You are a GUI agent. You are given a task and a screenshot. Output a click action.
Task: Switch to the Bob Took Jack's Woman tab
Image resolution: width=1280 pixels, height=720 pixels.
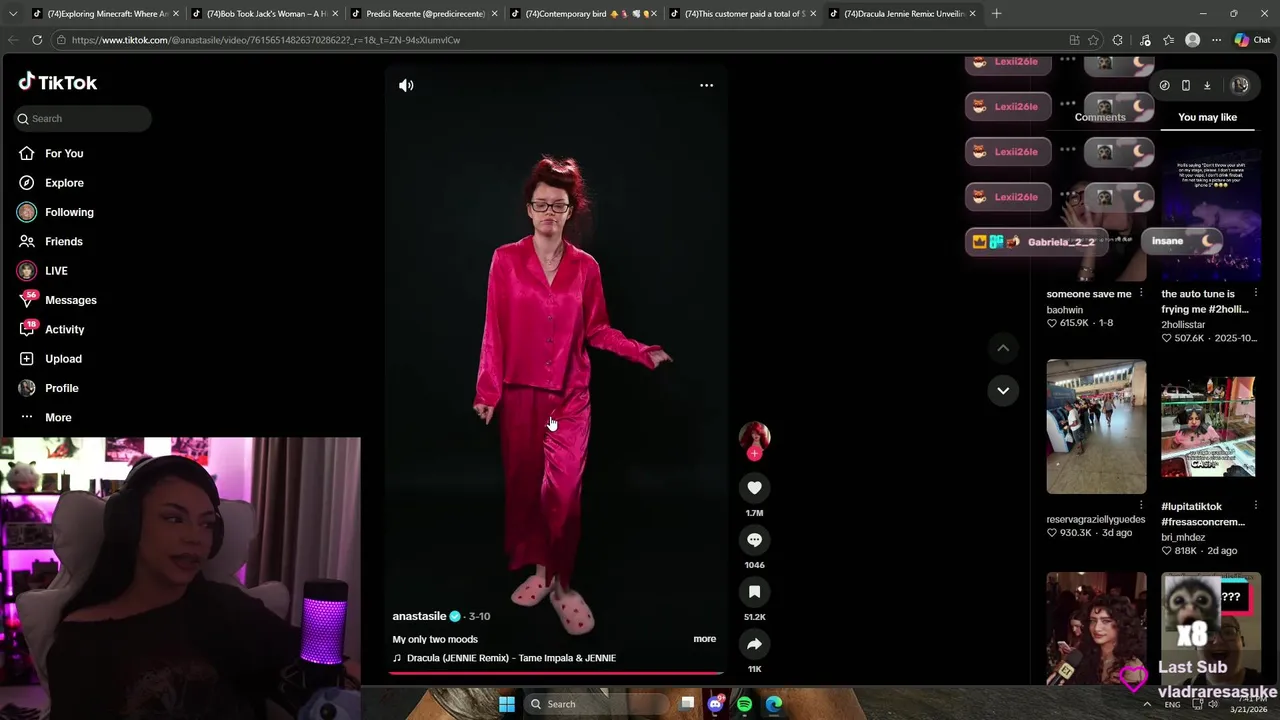pos(264,14)
